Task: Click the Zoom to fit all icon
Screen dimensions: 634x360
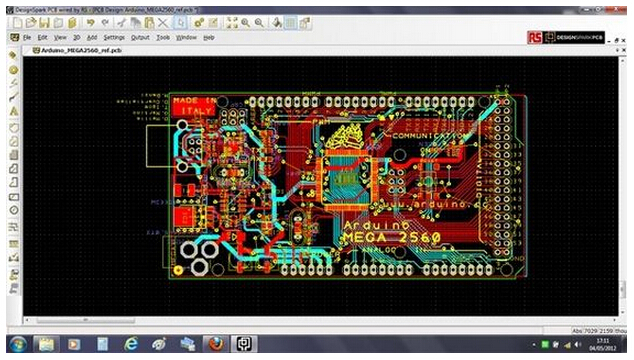Action: coord(232,23)
